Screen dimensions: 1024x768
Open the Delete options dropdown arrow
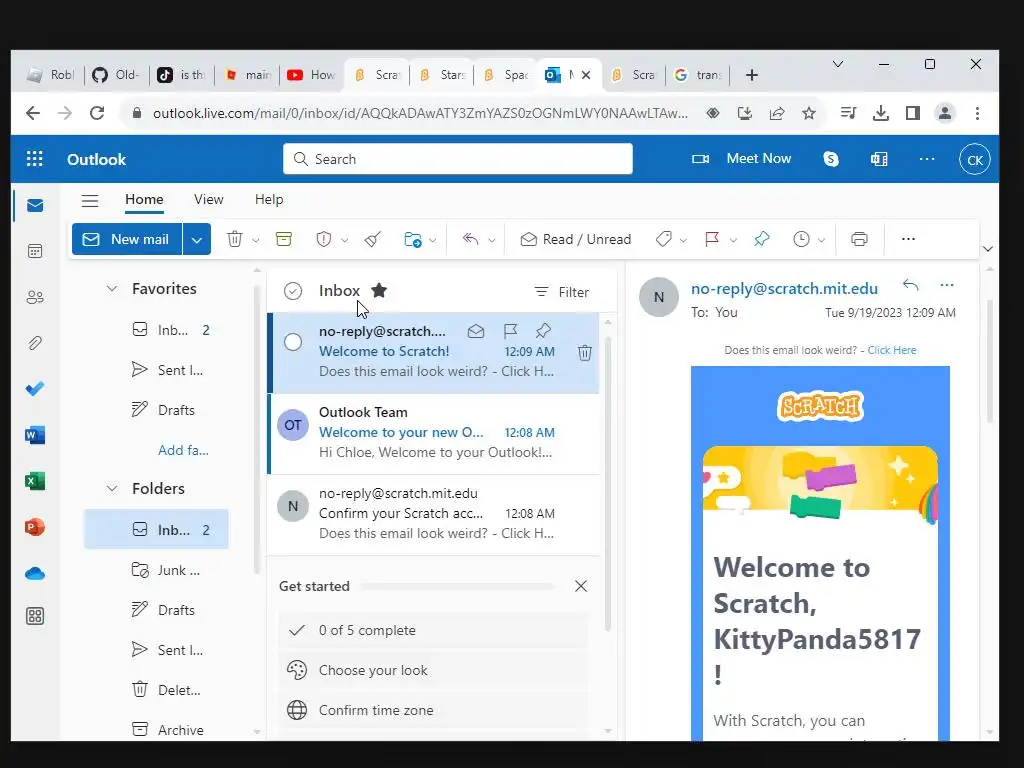coord(255,240)
